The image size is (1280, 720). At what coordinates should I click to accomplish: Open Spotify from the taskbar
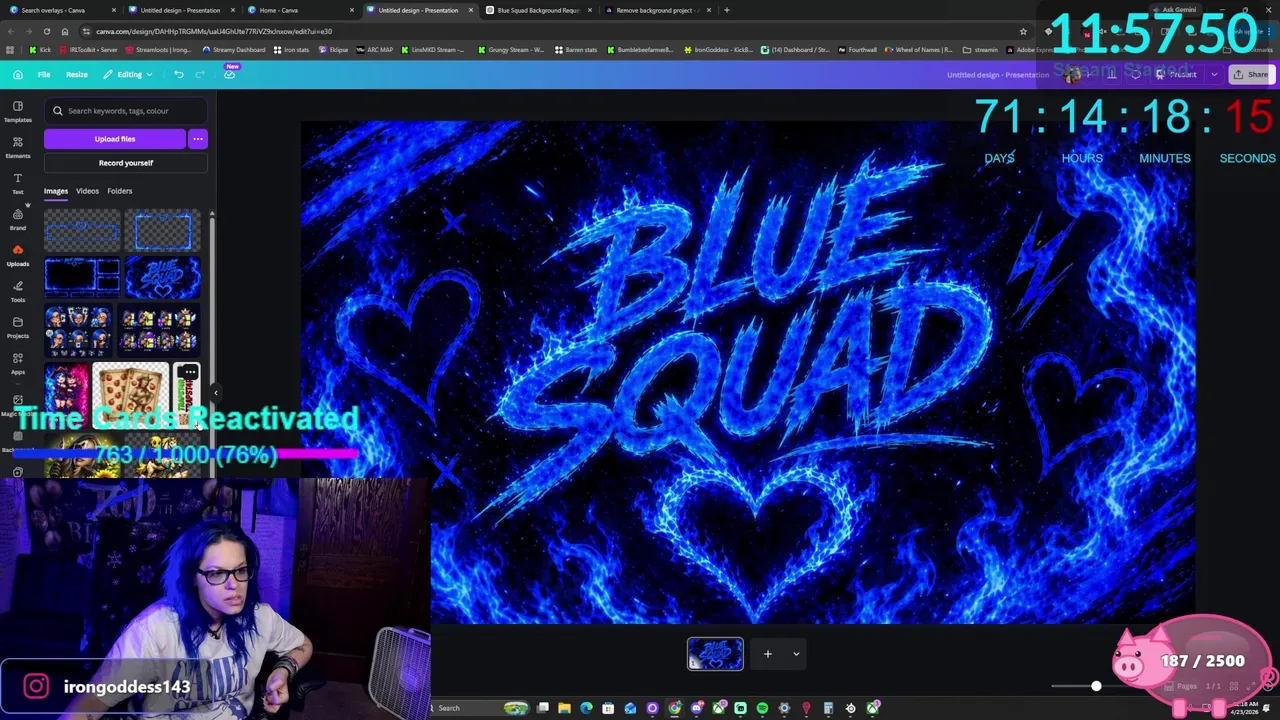tap(762, 708)
